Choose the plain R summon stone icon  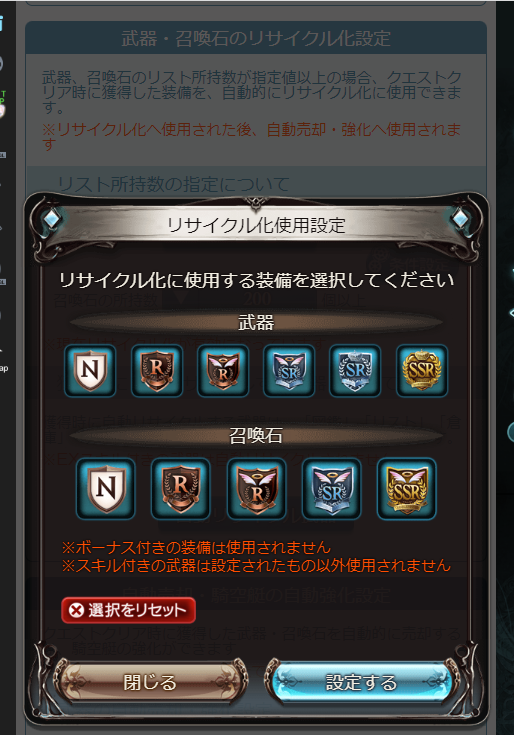[181, 488]
